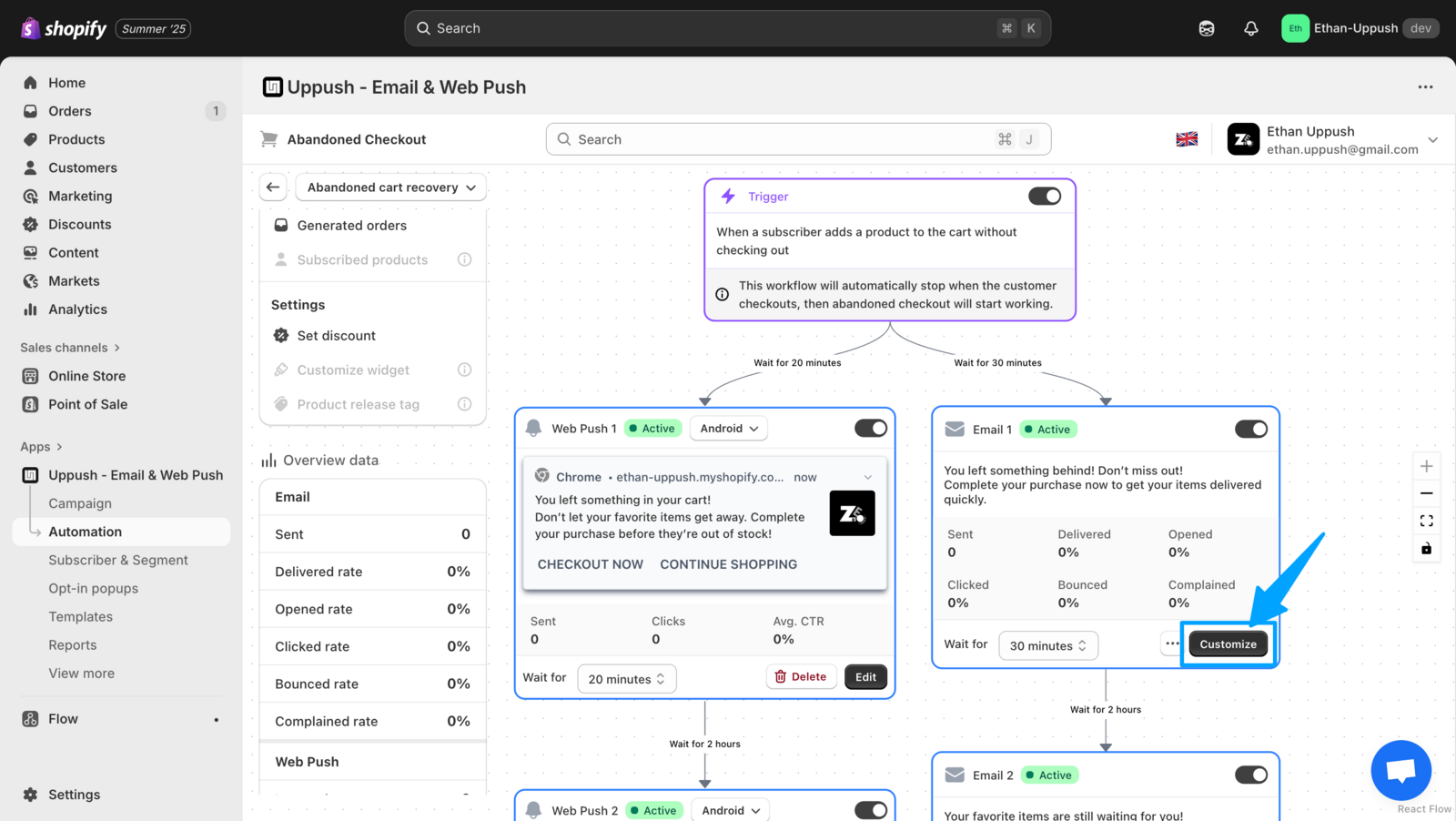Image resolution: width=1456 pixels, height=821 pixels.
Task: Open the live chat bubble
Action: 1400,770
